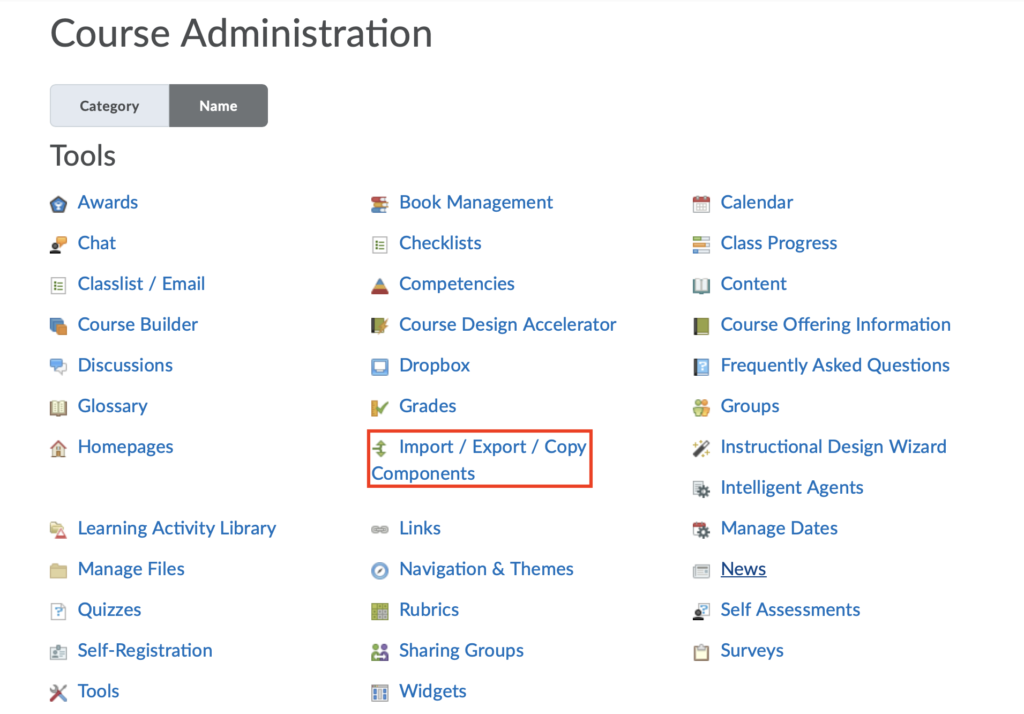Click the Class Progress bars icon
1024x714 pixels.
click(701, 245)
